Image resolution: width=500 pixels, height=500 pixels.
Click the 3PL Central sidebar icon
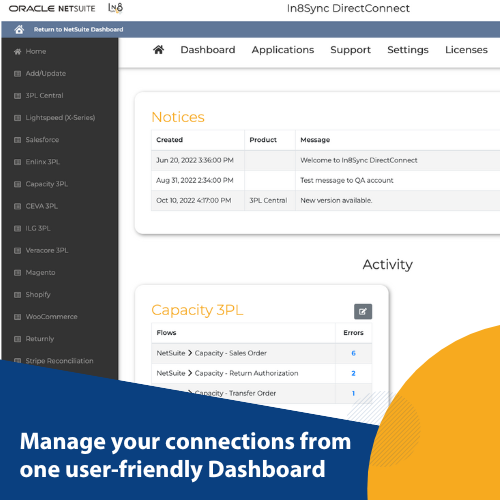[x=17, y=96]
